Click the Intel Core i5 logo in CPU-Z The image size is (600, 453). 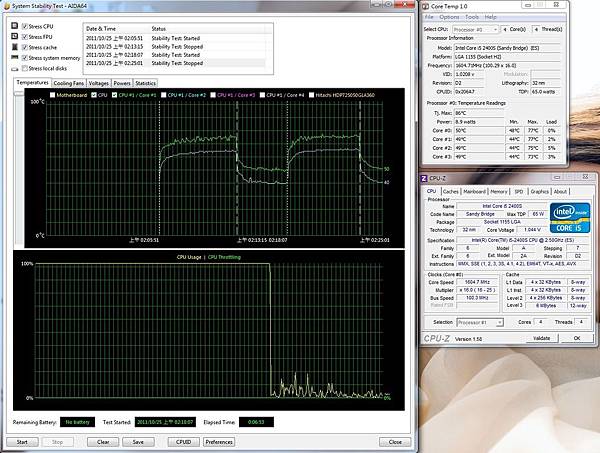570,218
